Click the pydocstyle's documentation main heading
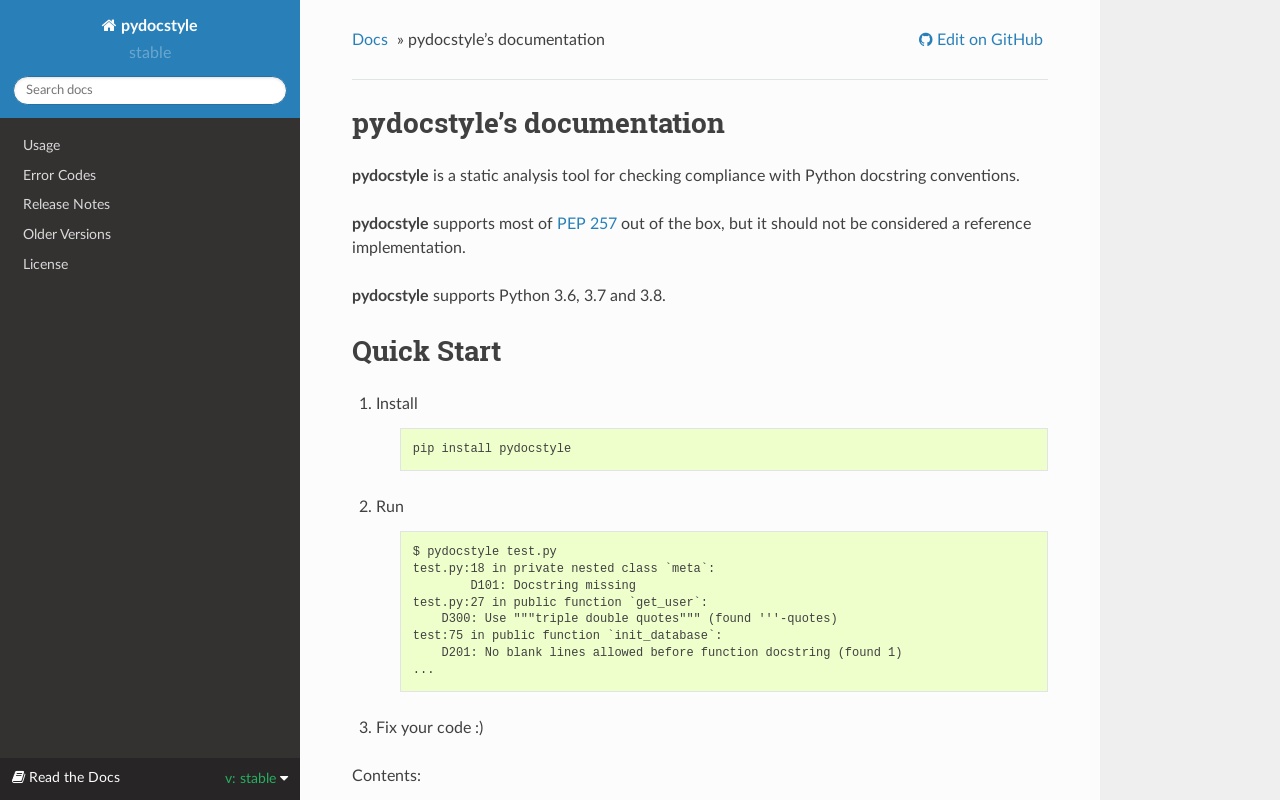Viewport: 1280px width, 800px height. pyautogui.click(x=538, y=124)
